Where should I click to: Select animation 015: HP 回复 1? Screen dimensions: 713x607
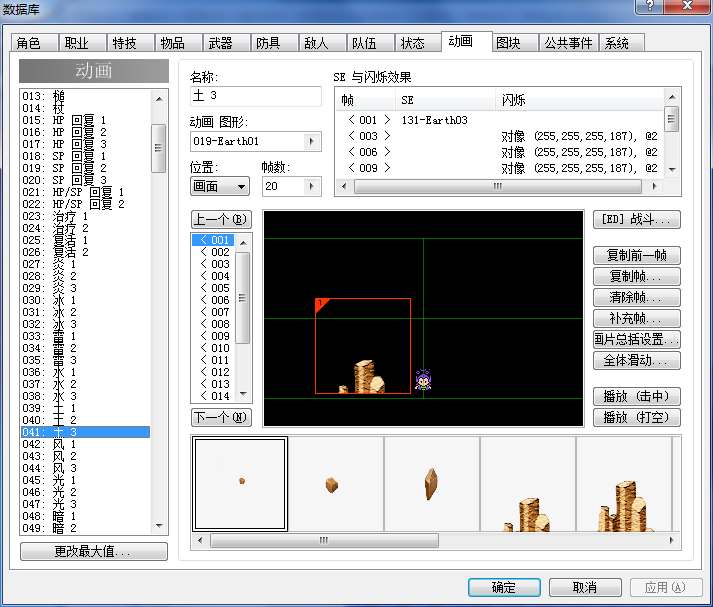[85, 120]
